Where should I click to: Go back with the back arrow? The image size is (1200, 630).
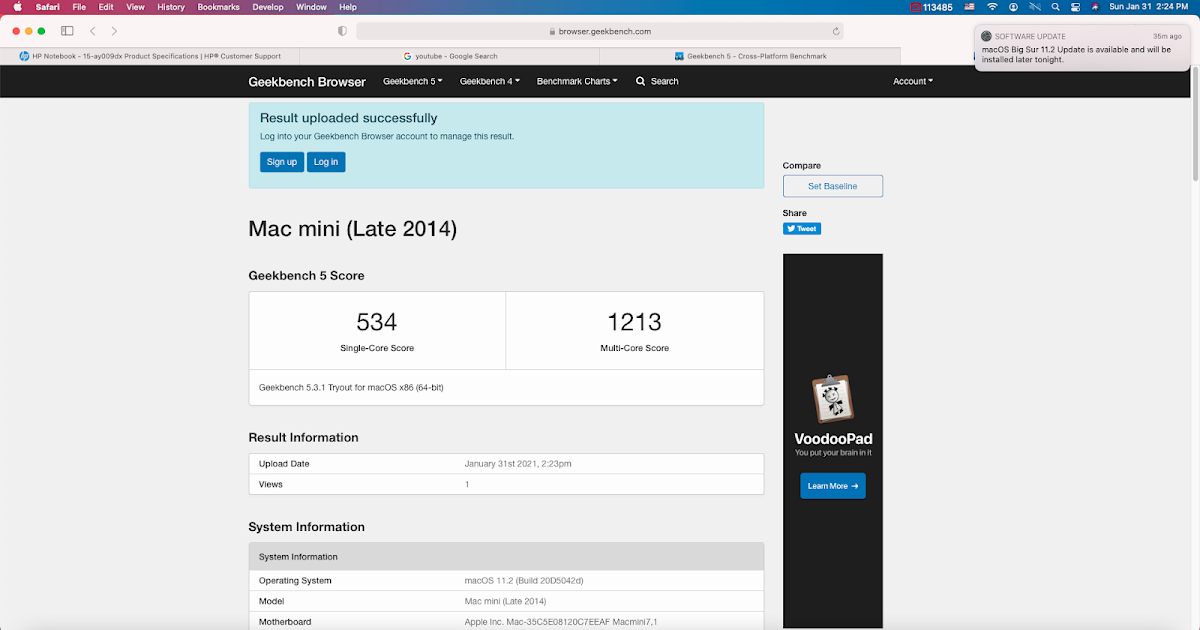pyautogui.click(x=93, y=31)
